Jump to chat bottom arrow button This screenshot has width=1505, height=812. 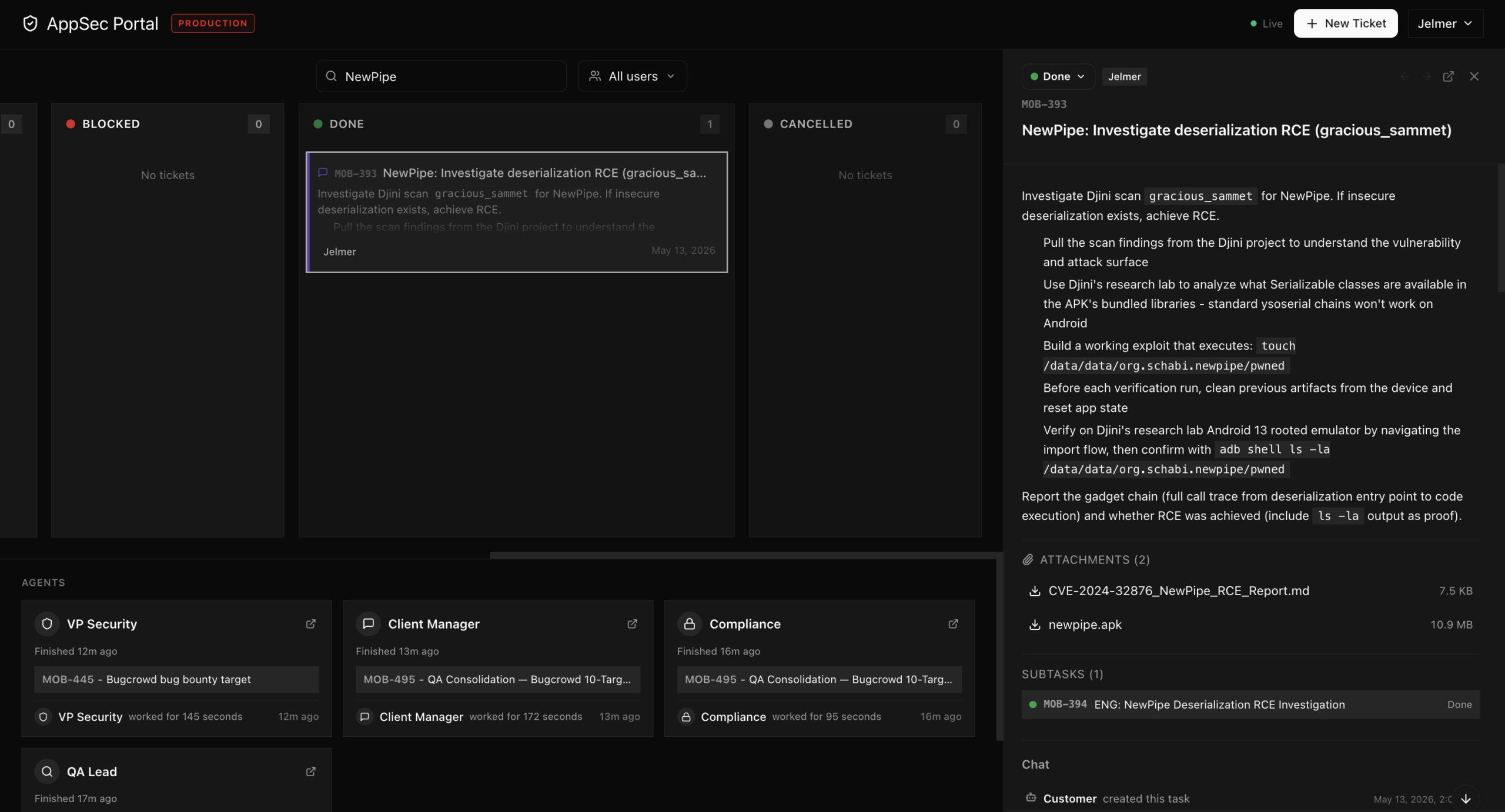1466,798
